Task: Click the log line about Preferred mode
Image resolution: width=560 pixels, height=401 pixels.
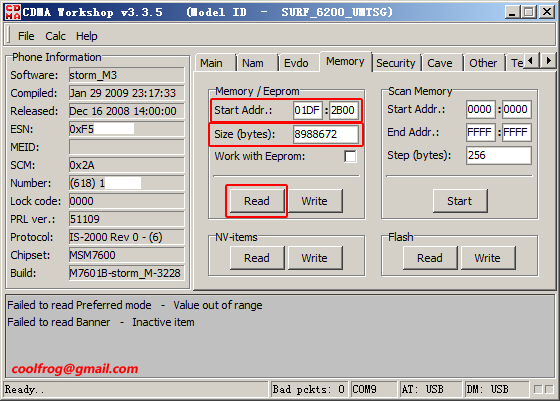Action: (135, 305)
